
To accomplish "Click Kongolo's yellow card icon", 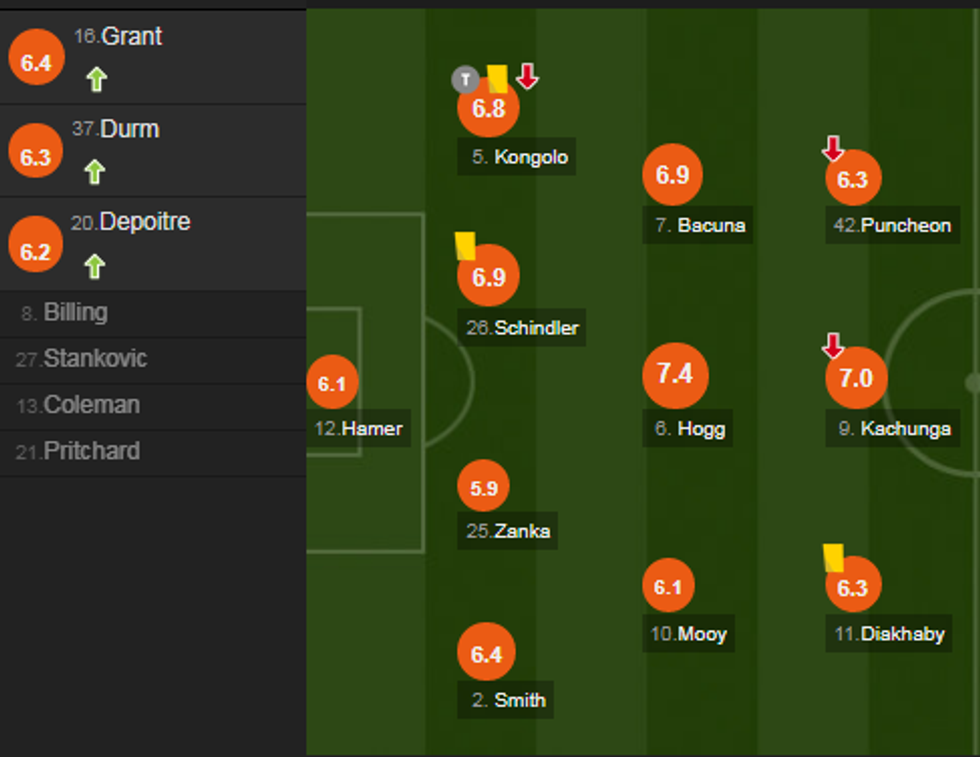I will click(x=497, y=79).
